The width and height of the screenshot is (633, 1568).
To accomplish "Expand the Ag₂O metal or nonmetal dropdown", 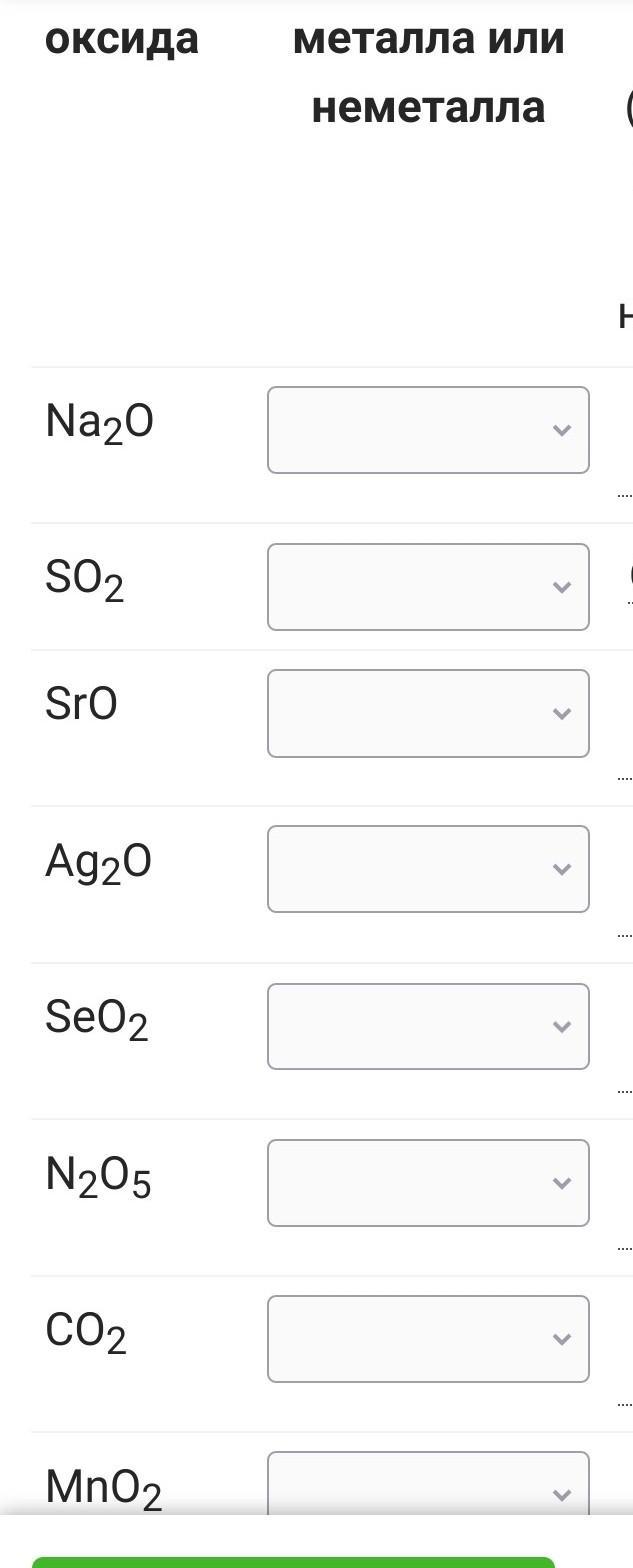I will click(x=428, y=869).
